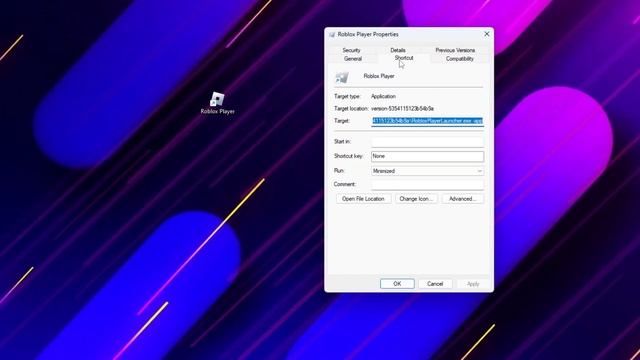Click the 'Roblox Player' label under desktop icon

click(218, 111)
